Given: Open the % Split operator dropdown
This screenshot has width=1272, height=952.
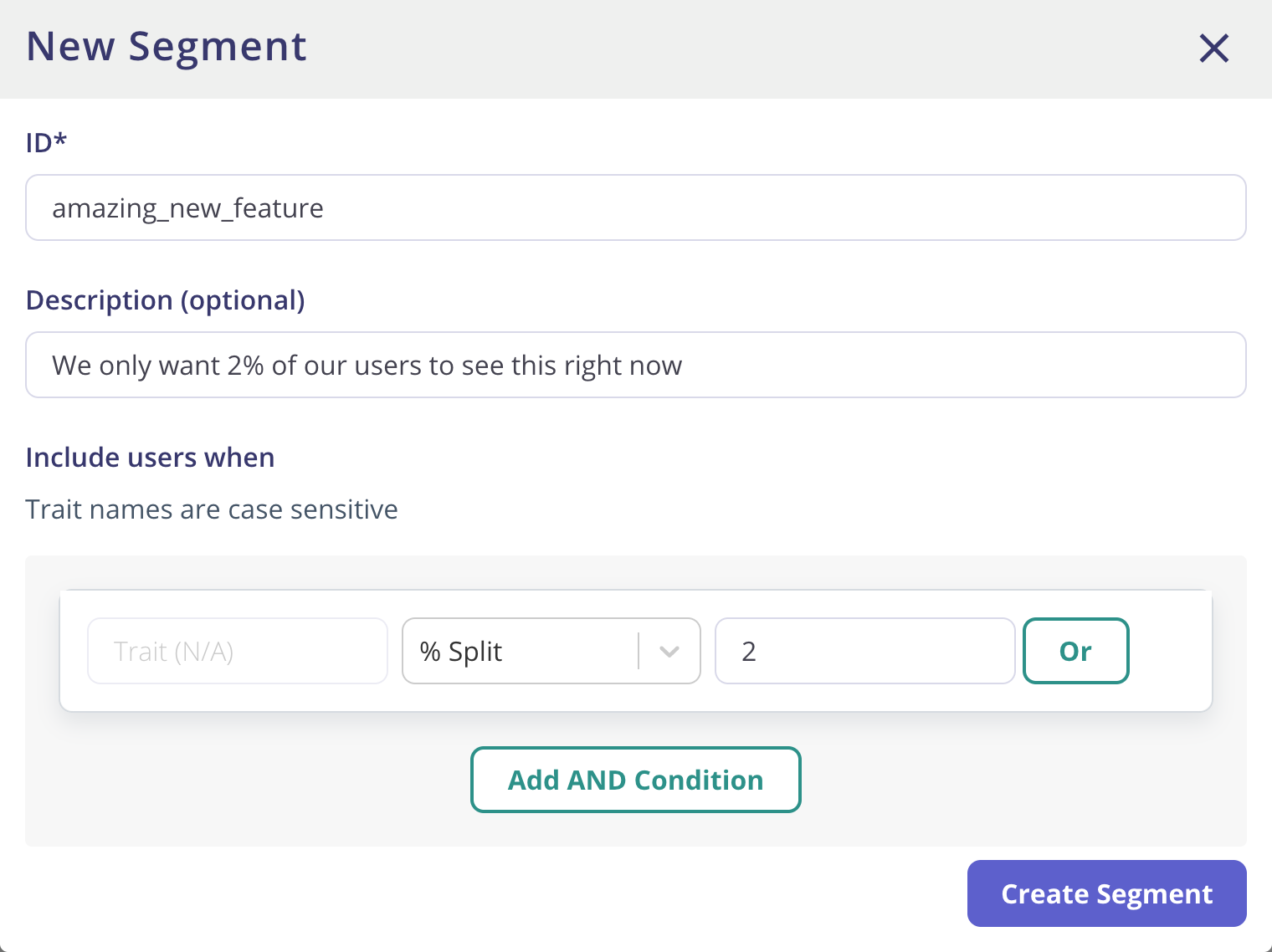Looking at the screenshot, I should (x=551, y=651).
